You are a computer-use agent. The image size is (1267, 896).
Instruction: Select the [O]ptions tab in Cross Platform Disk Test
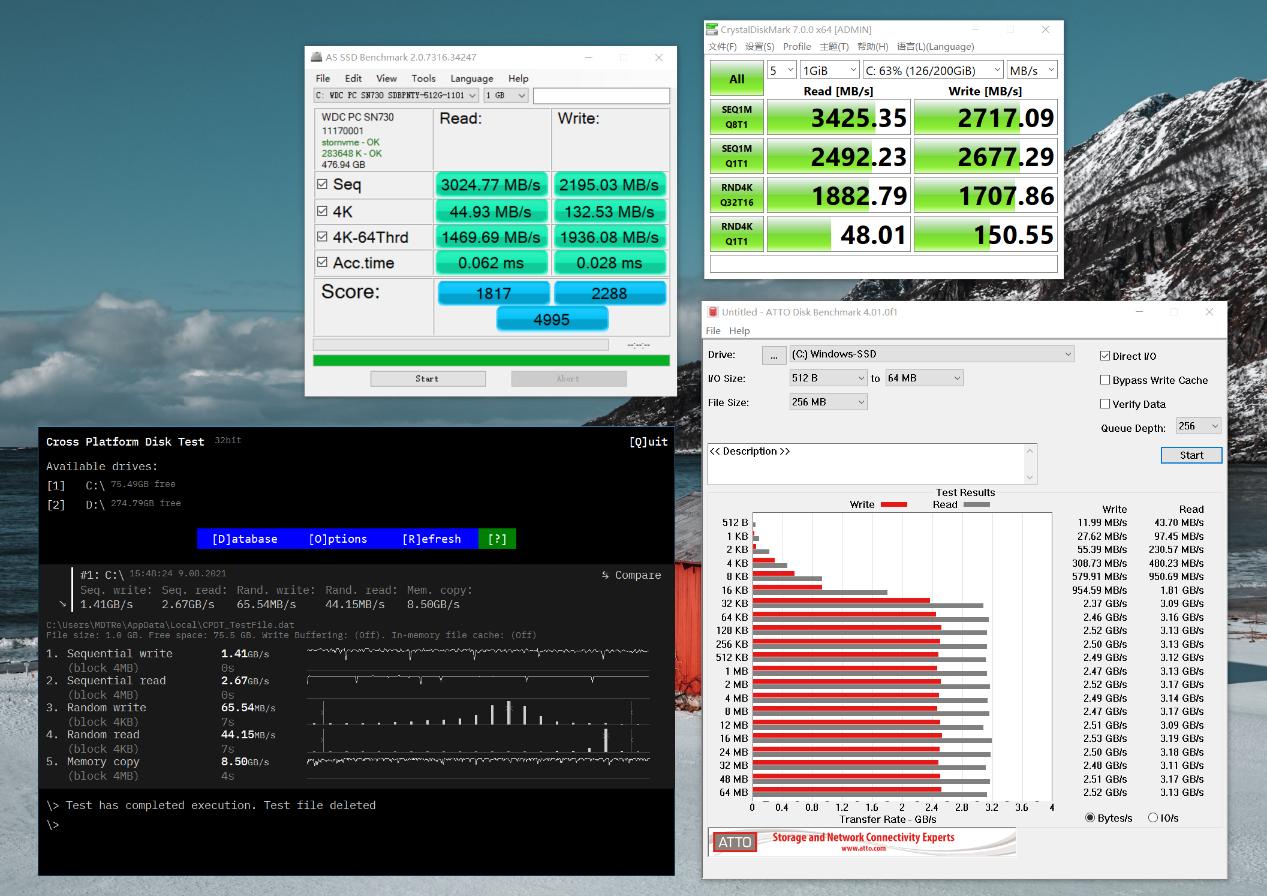[x=338, y=538]
